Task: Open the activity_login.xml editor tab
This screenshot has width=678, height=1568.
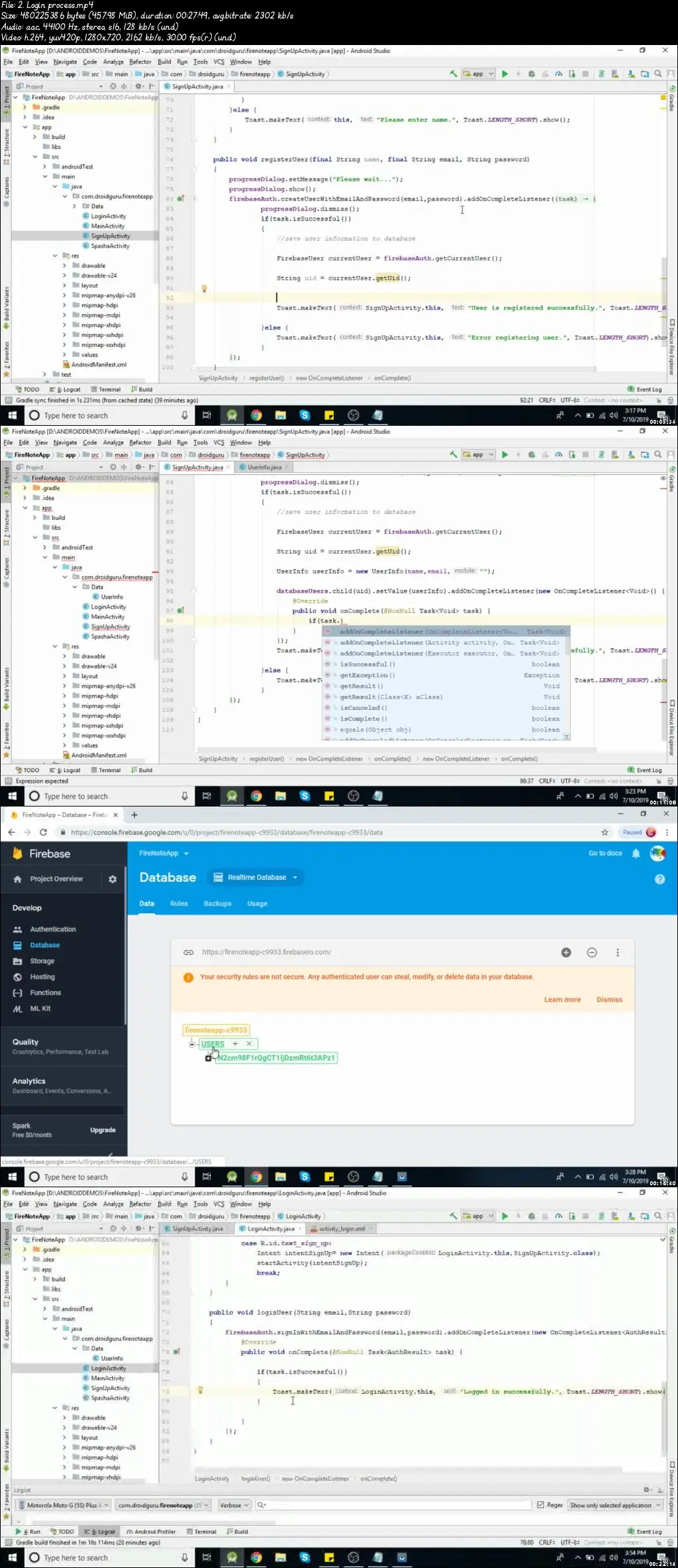Action: [342, 1229]
